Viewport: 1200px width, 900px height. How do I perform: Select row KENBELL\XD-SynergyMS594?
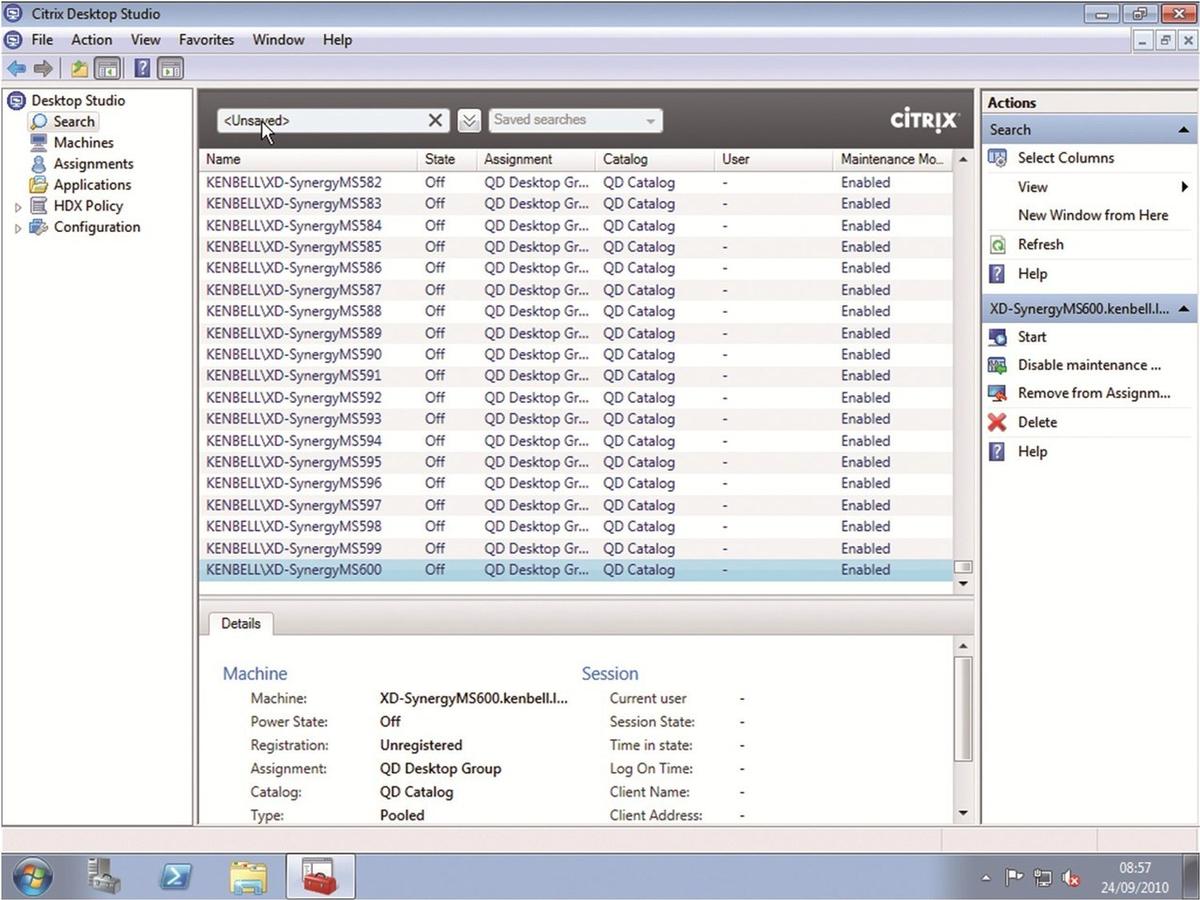[x=577, y=441]
